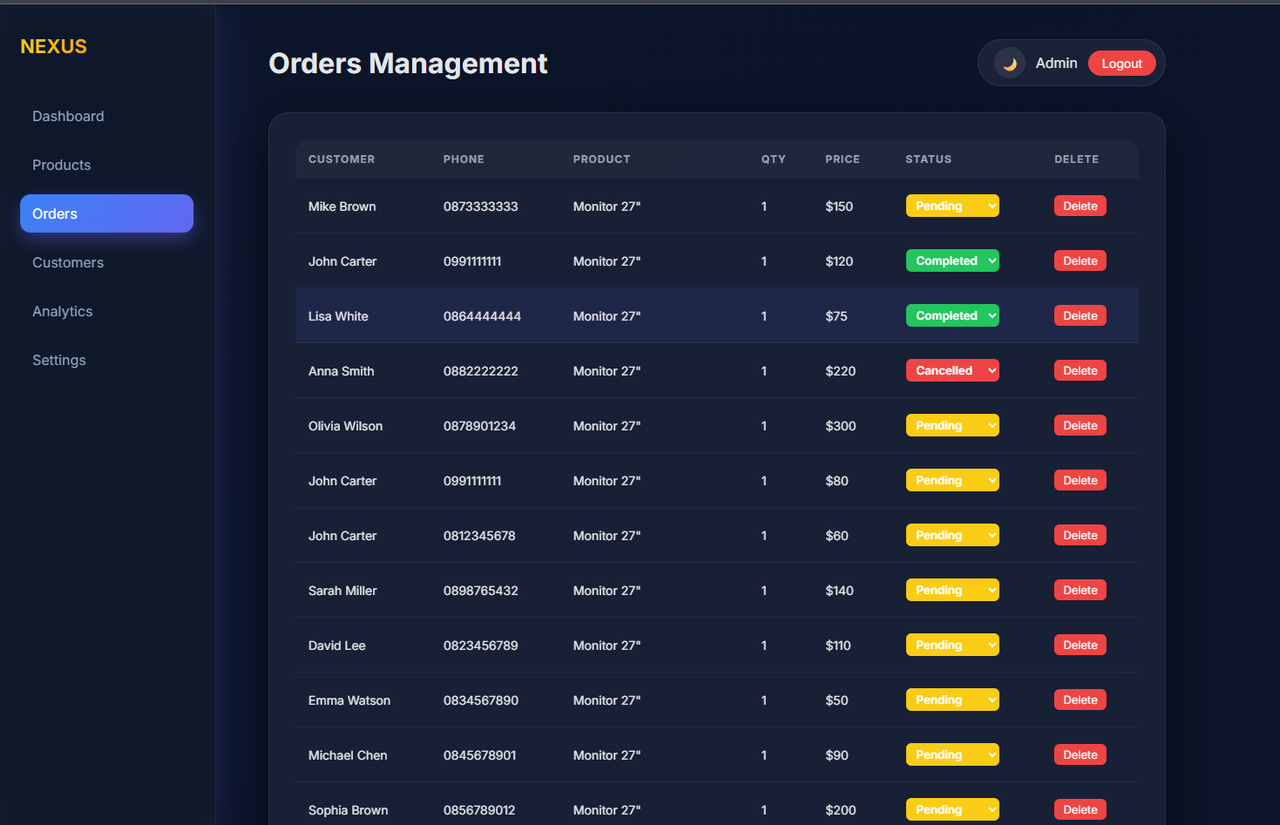
Task: Click the PRODUCT column header
Action: (602, 159)
